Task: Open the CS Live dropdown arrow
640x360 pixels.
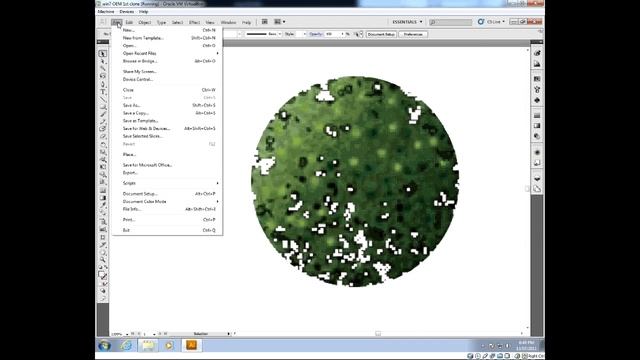Action: coord(503,22)
